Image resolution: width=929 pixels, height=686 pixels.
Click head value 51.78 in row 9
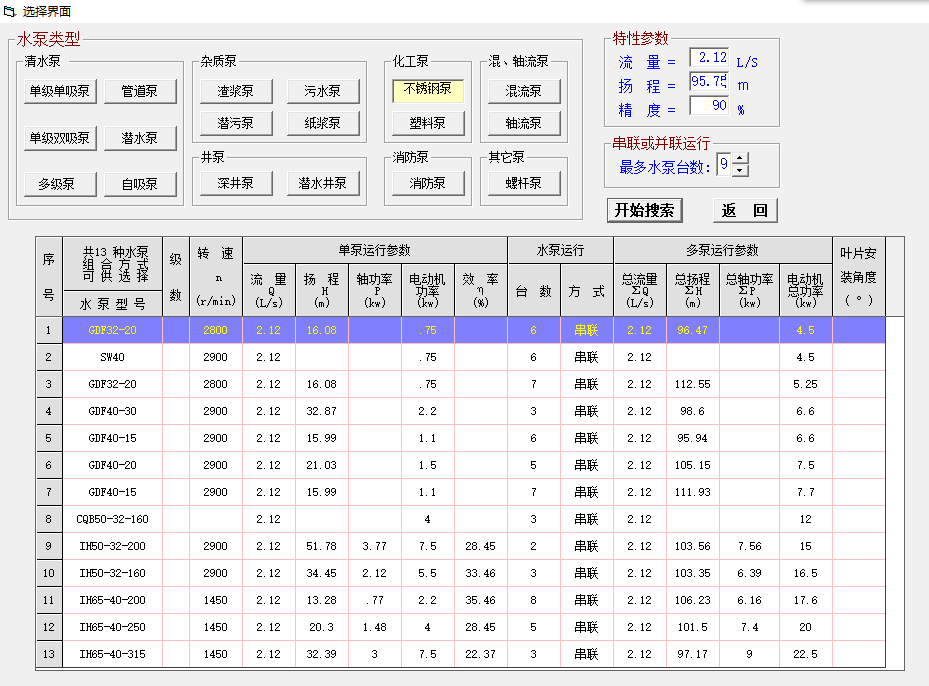pos(322,546)
